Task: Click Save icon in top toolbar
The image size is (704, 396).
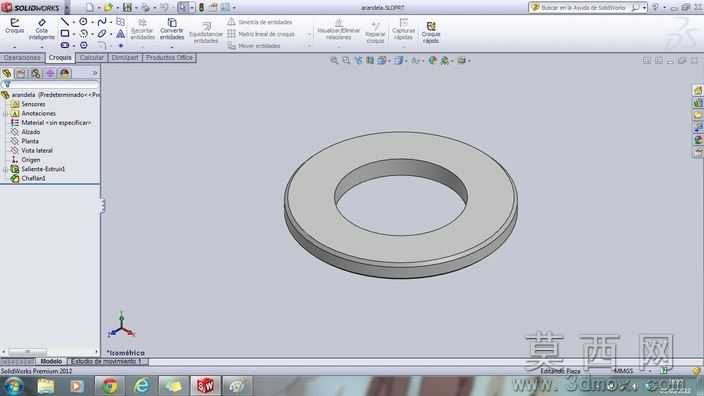Action: point(128,7)
